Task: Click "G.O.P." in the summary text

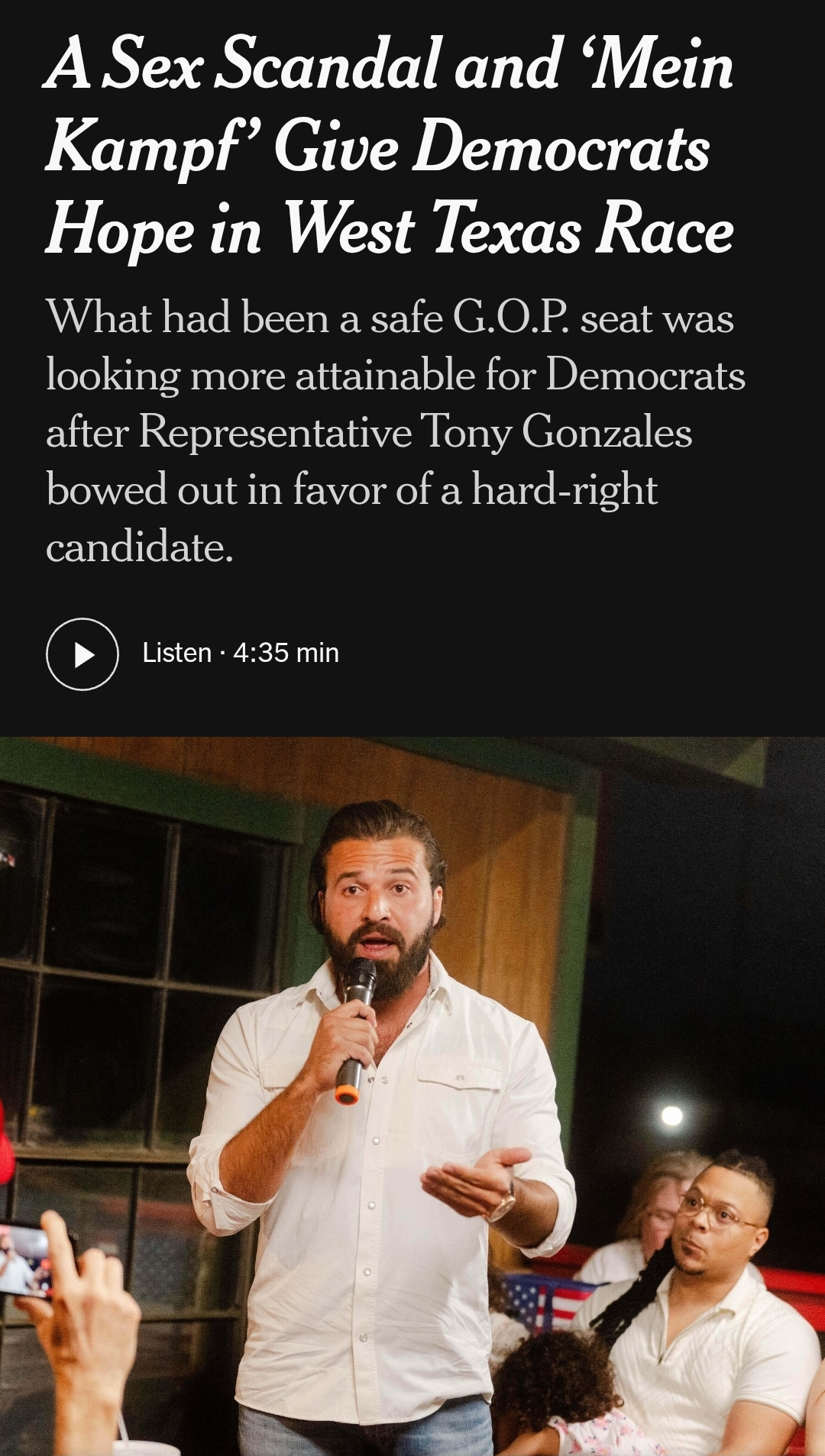Action: [511, 318]
